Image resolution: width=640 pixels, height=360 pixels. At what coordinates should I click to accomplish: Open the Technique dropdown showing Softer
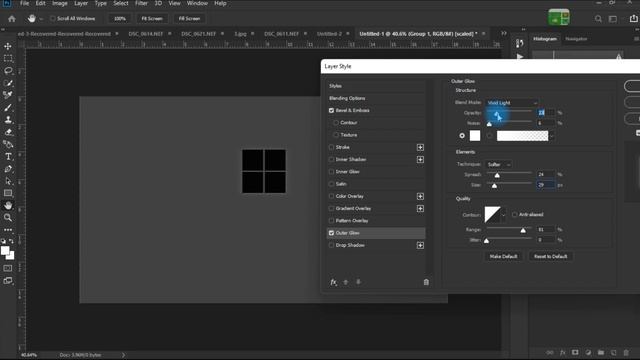[498, 164]
